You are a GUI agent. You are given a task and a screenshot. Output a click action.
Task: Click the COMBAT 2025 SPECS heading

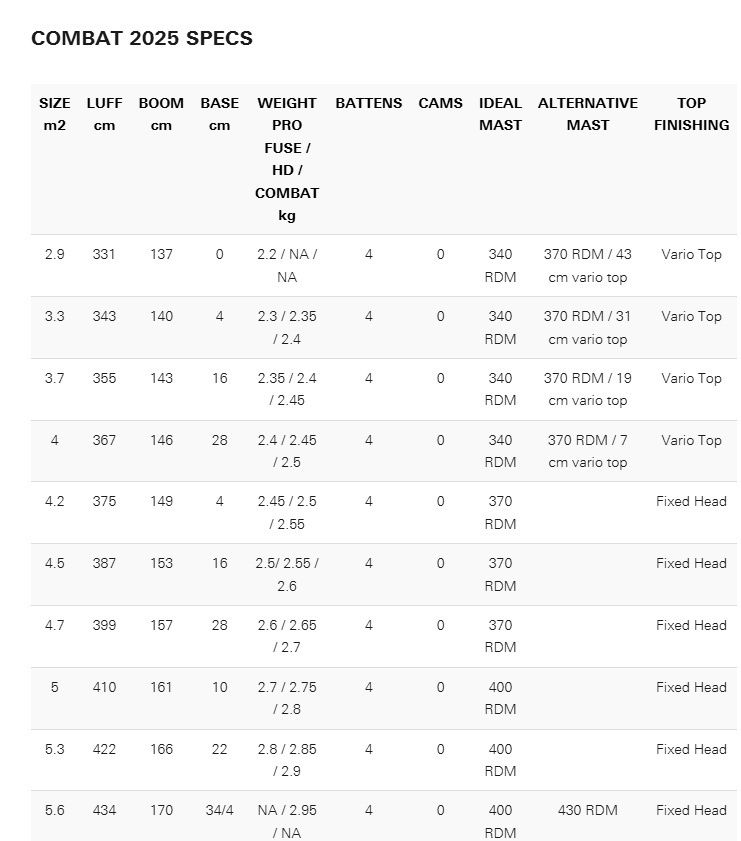142,38
